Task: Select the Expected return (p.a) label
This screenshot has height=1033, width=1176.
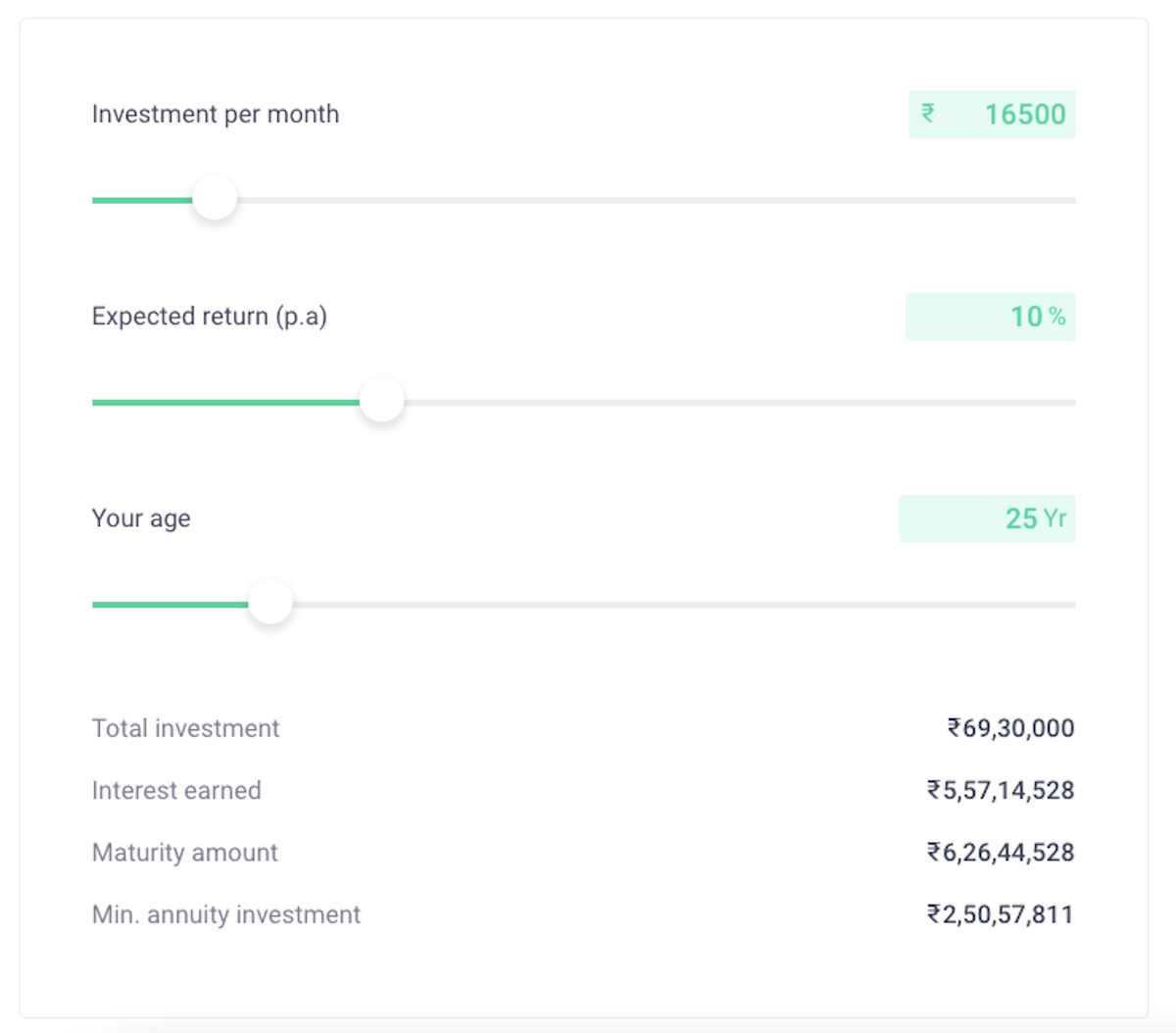Action: click(x=210, y=317)
